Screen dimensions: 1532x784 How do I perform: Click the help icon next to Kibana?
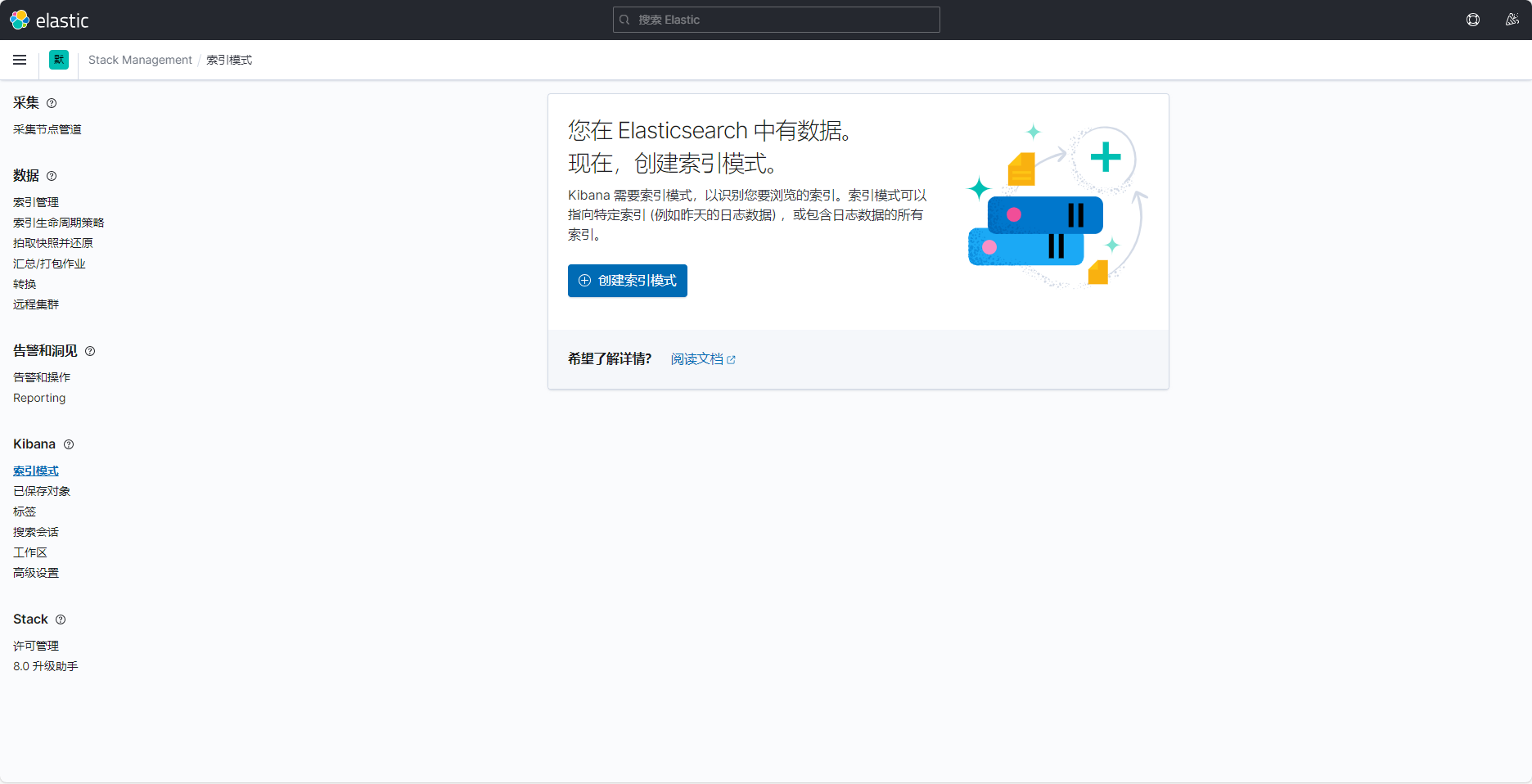[69, 444]
